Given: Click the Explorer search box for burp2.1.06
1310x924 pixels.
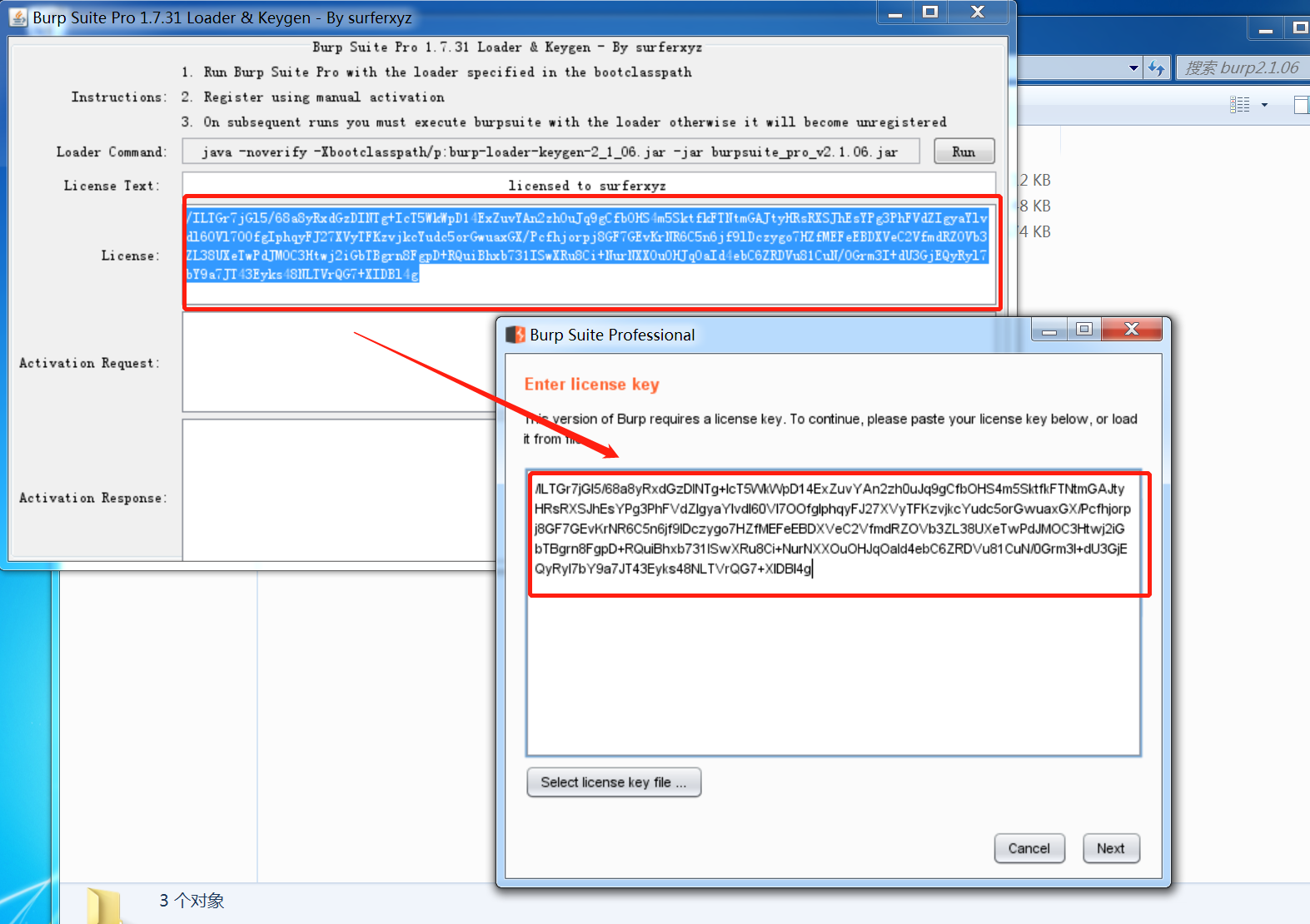Looking at the screenshot, I should 1243,68.
